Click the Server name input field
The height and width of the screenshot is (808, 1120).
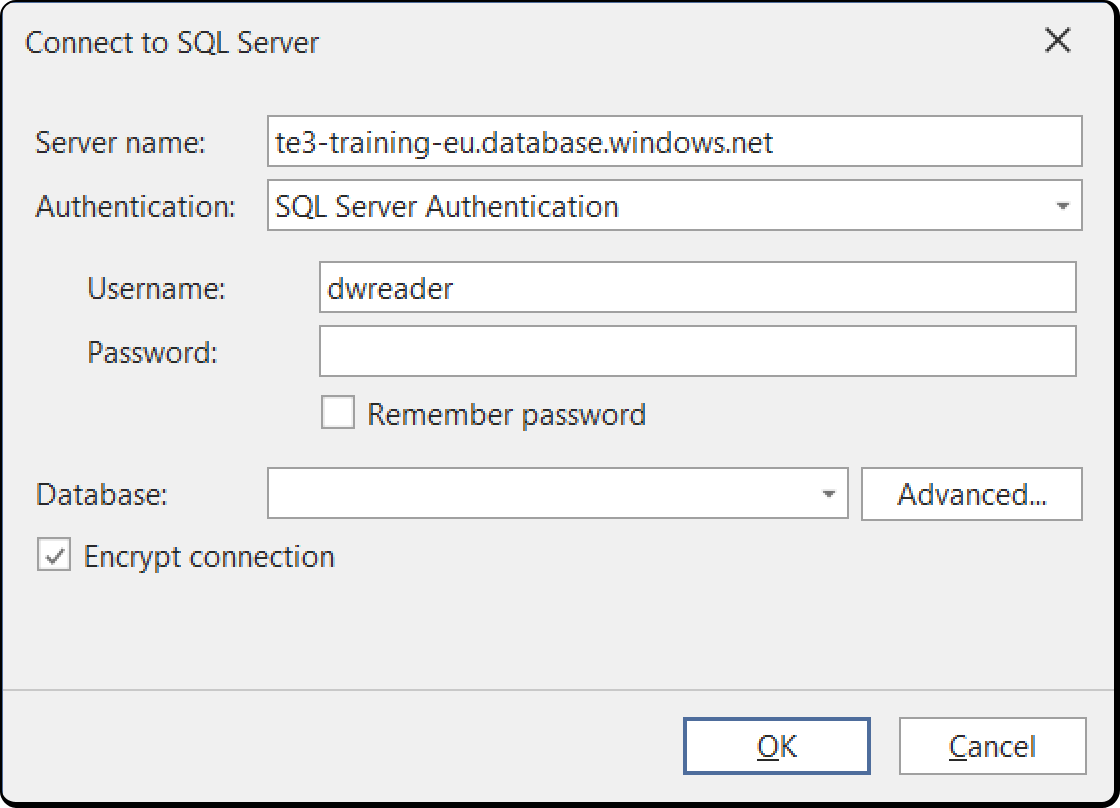pyautogui.click(x=674, y=141)
